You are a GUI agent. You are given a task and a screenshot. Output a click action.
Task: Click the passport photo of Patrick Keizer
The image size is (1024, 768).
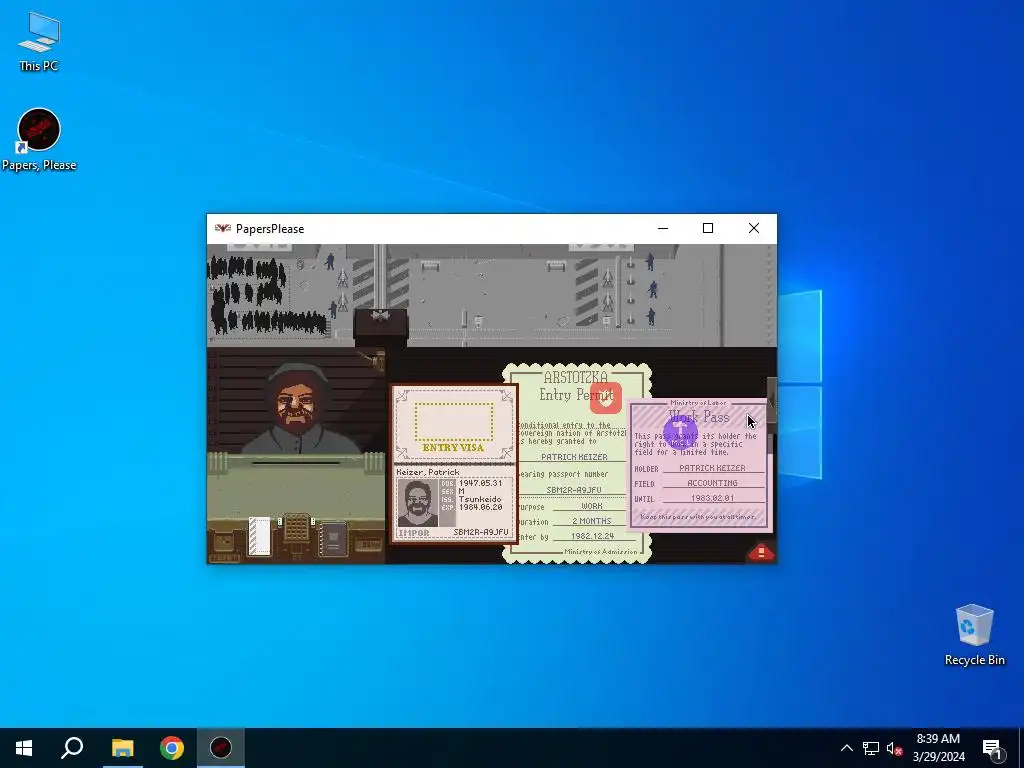click(417, 503)
